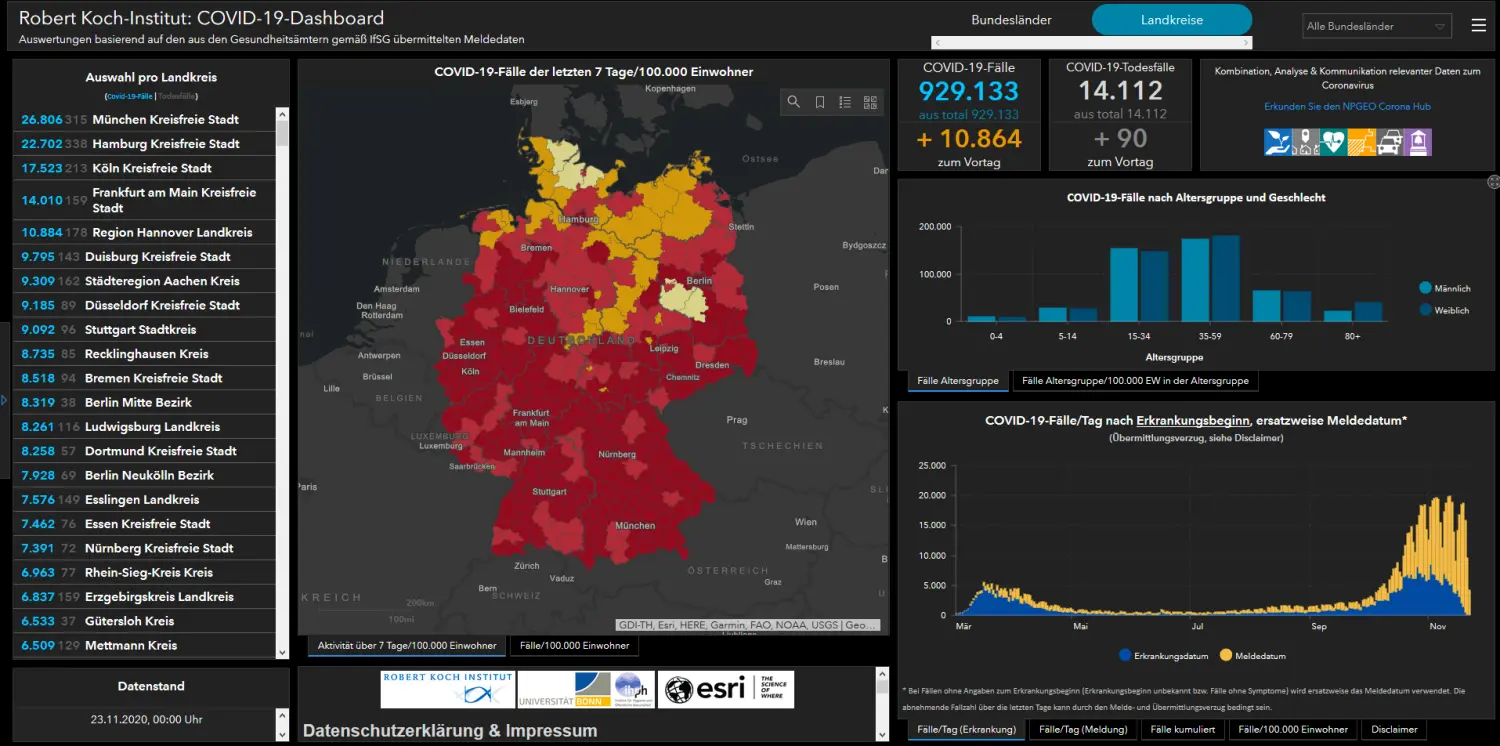Click the blue plant-in-hand hub icon

pyautogui.click(x=1277, y=142)
